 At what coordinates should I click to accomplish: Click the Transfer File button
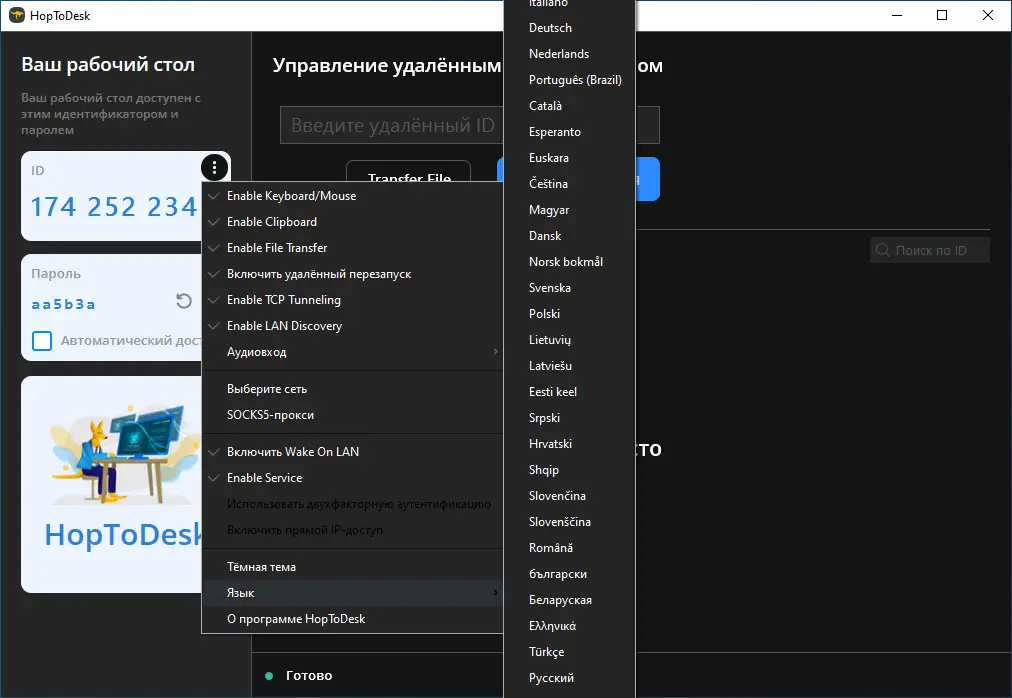point(407,176)
